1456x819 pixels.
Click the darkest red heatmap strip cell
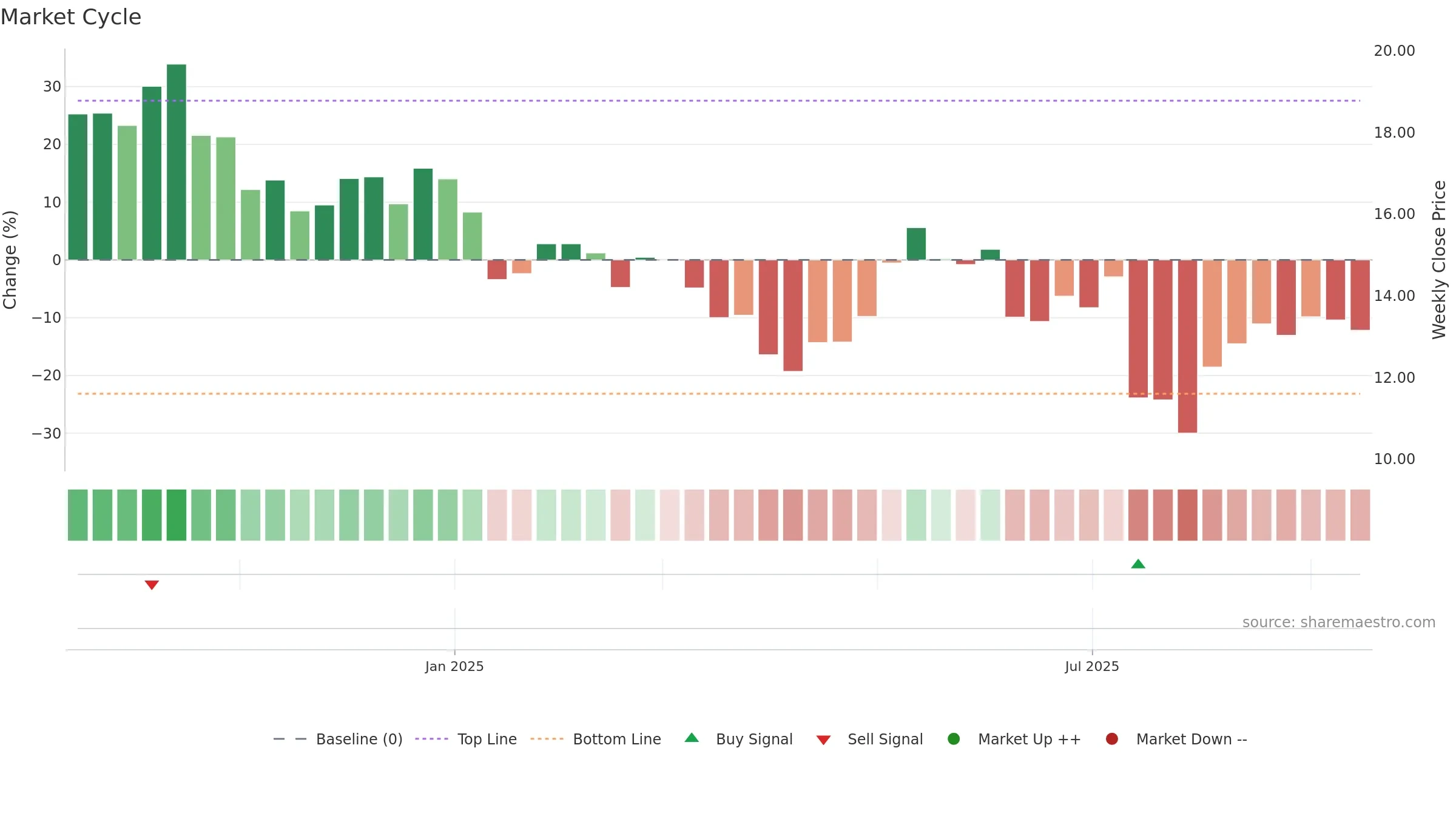pos(1187,515)
